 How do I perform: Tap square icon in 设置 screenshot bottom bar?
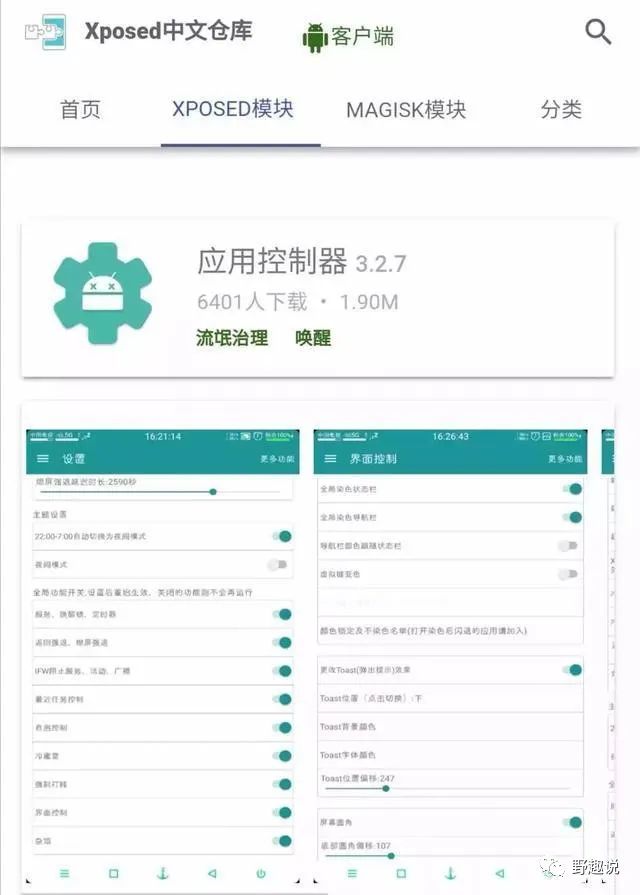pos(114,873)
